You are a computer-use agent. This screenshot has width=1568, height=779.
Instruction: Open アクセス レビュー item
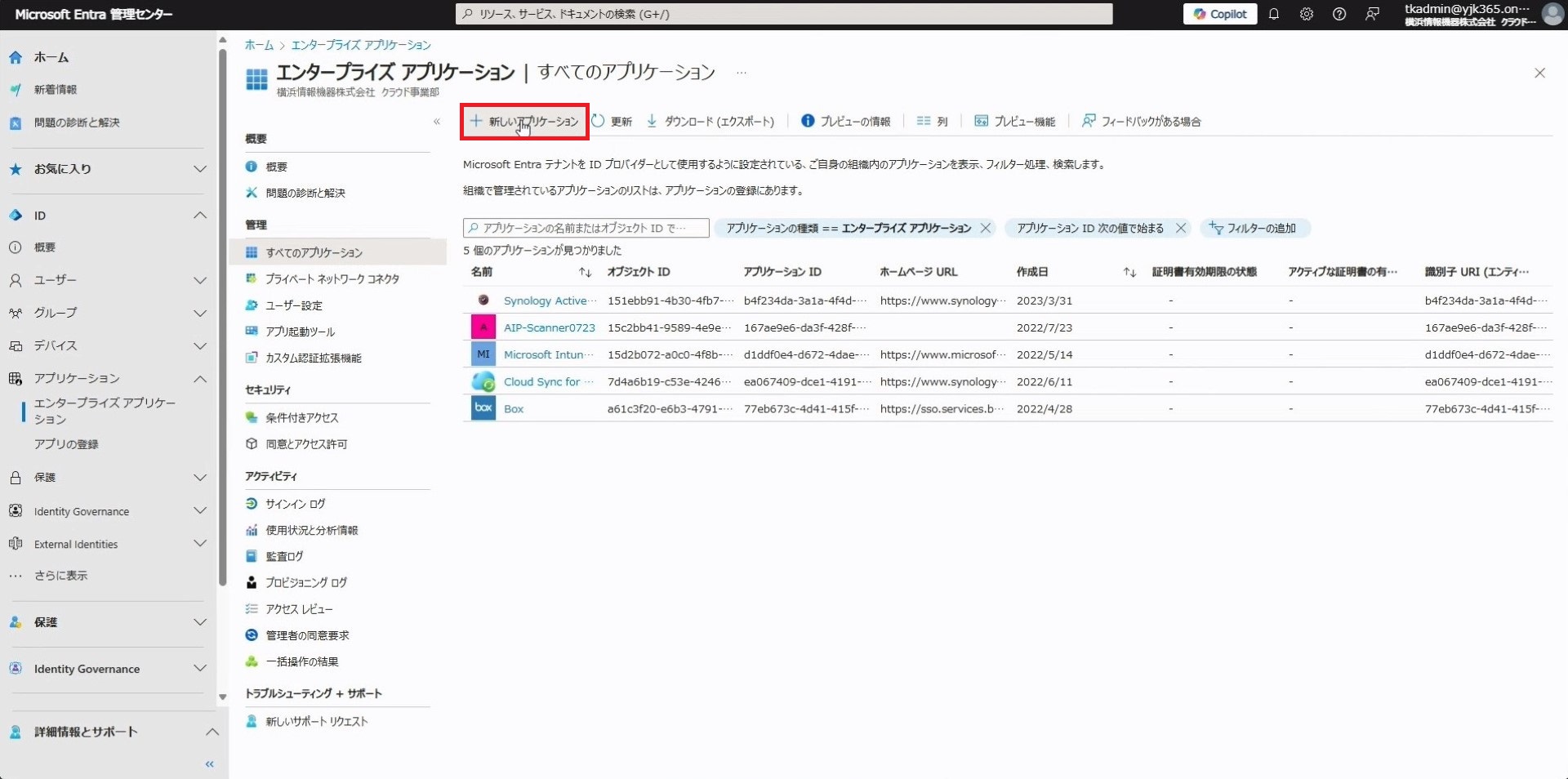pos(299,609)
